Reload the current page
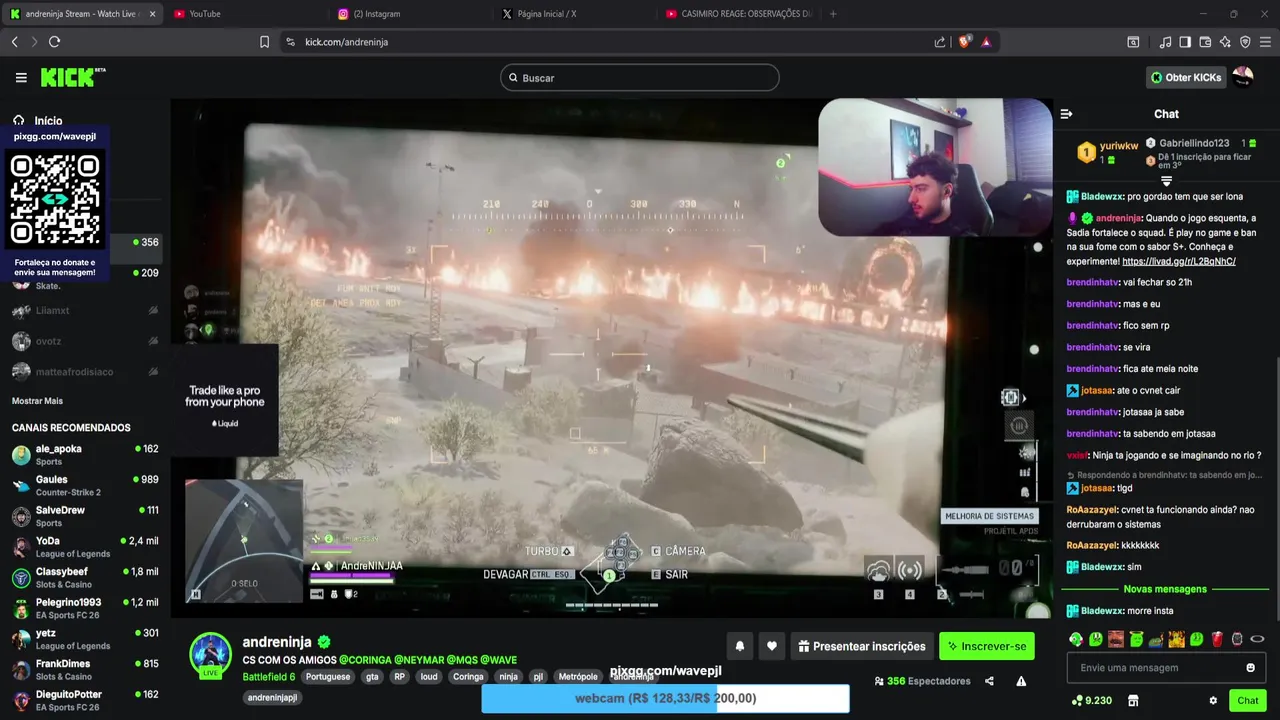 pos(54,42)
